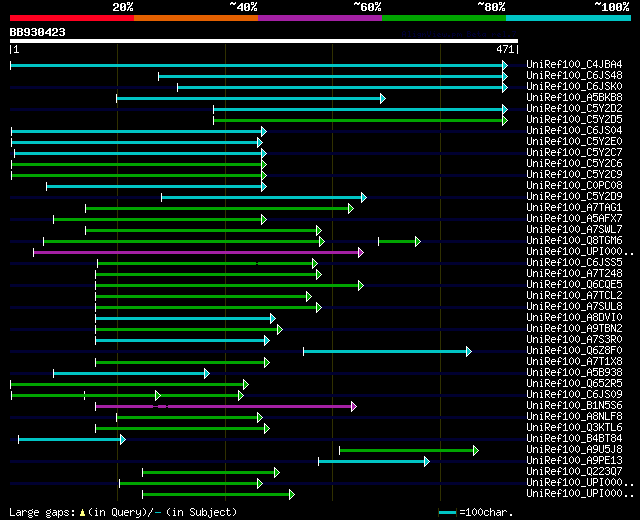Select the UniRef100_A7SWL7 label
Viewport: 640px width, 520px height.
[574, 230]
